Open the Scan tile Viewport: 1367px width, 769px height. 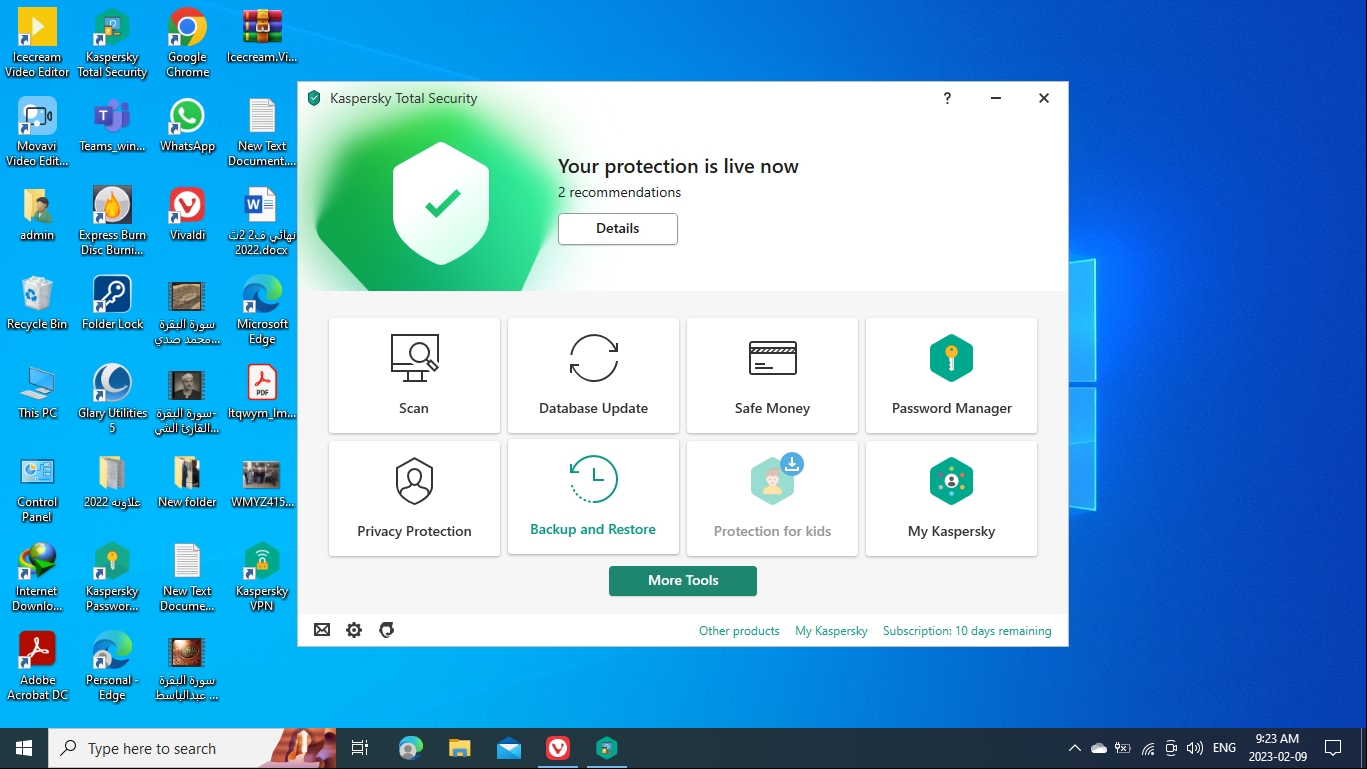tap(414, 375)
